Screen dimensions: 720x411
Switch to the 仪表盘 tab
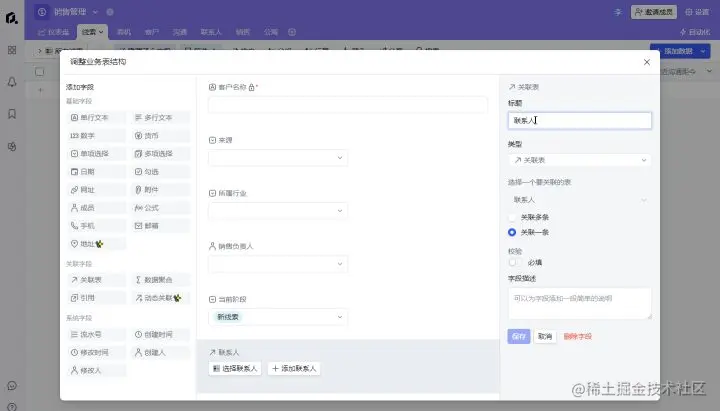[54, 32]
